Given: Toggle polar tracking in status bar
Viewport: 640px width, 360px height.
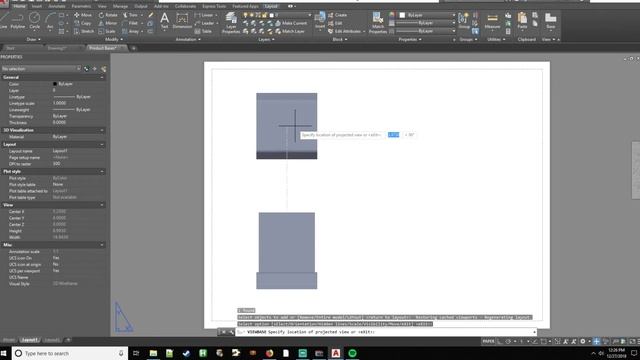Looking at the screenshot, I should pyautogui.click(x=508, y=341).
